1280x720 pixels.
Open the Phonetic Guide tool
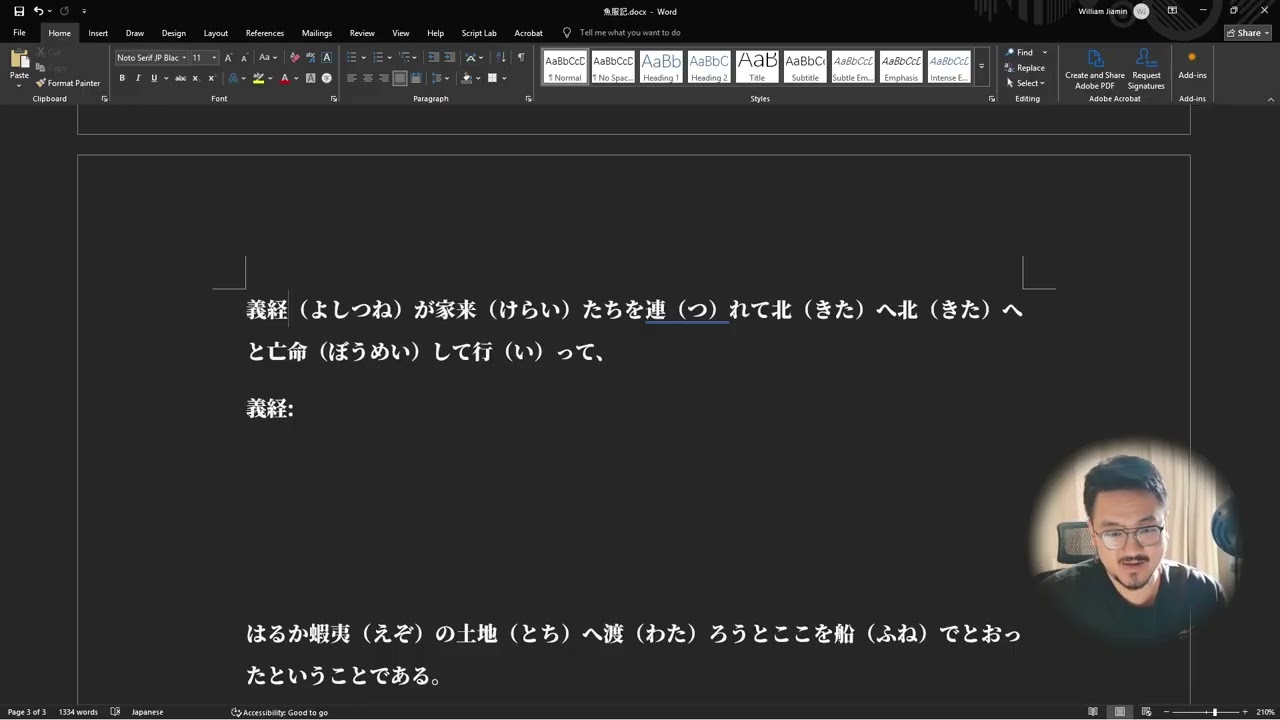coord(310,58)
